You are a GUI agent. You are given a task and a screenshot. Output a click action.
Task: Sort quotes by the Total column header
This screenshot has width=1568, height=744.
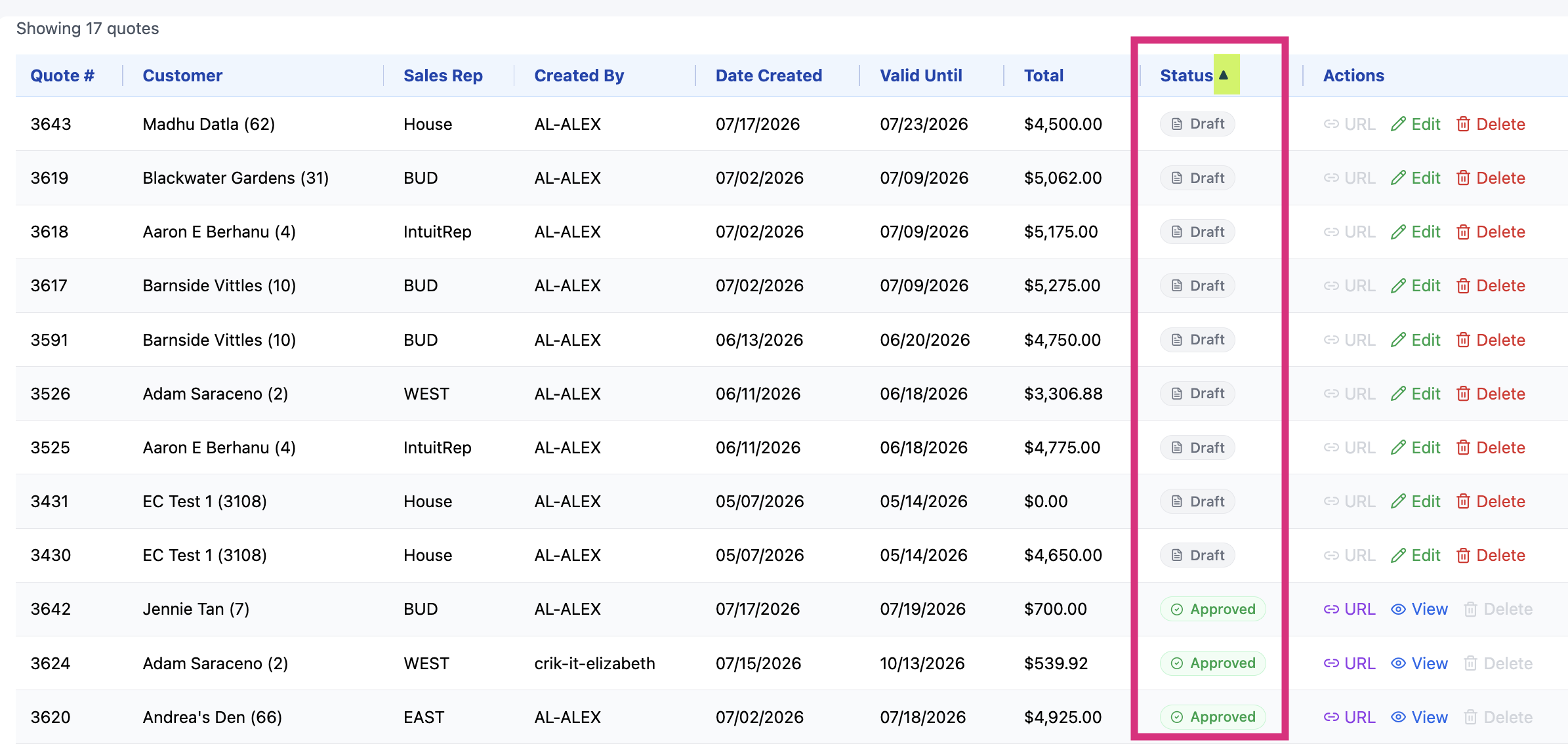coord(1044,75)
